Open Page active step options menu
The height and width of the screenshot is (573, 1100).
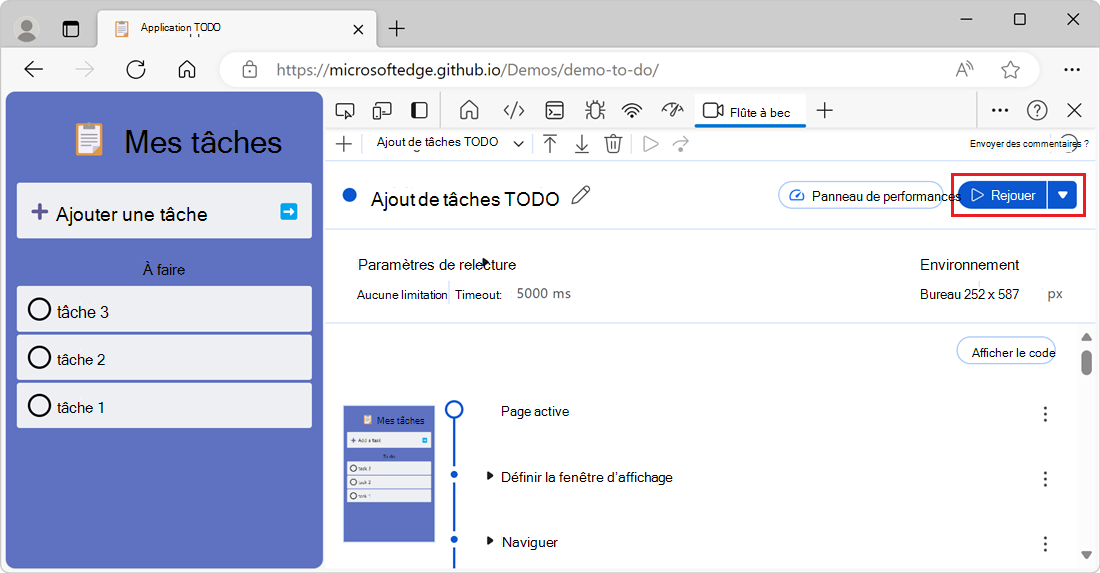click(x=1045, y=414)
